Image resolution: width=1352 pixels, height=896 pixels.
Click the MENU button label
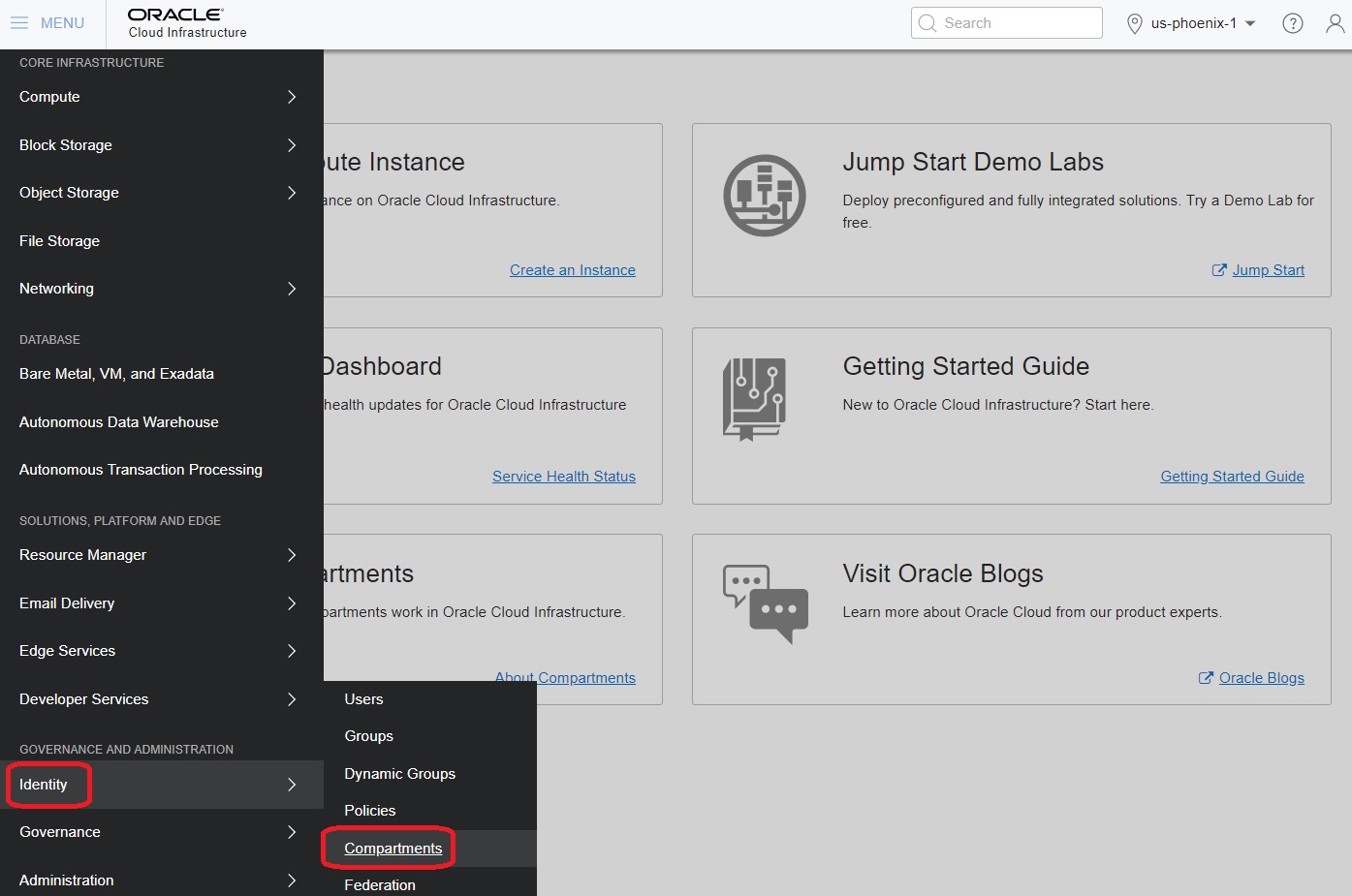pyautogui.click(x=62, y=23)
